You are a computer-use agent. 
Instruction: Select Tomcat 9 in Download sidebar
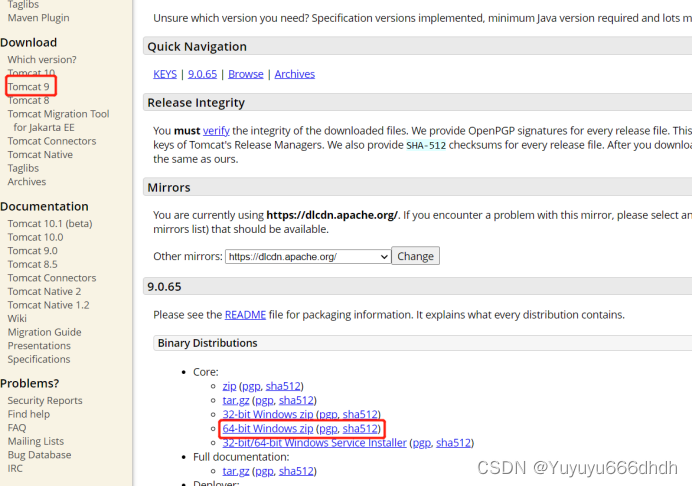coord(28,87)
